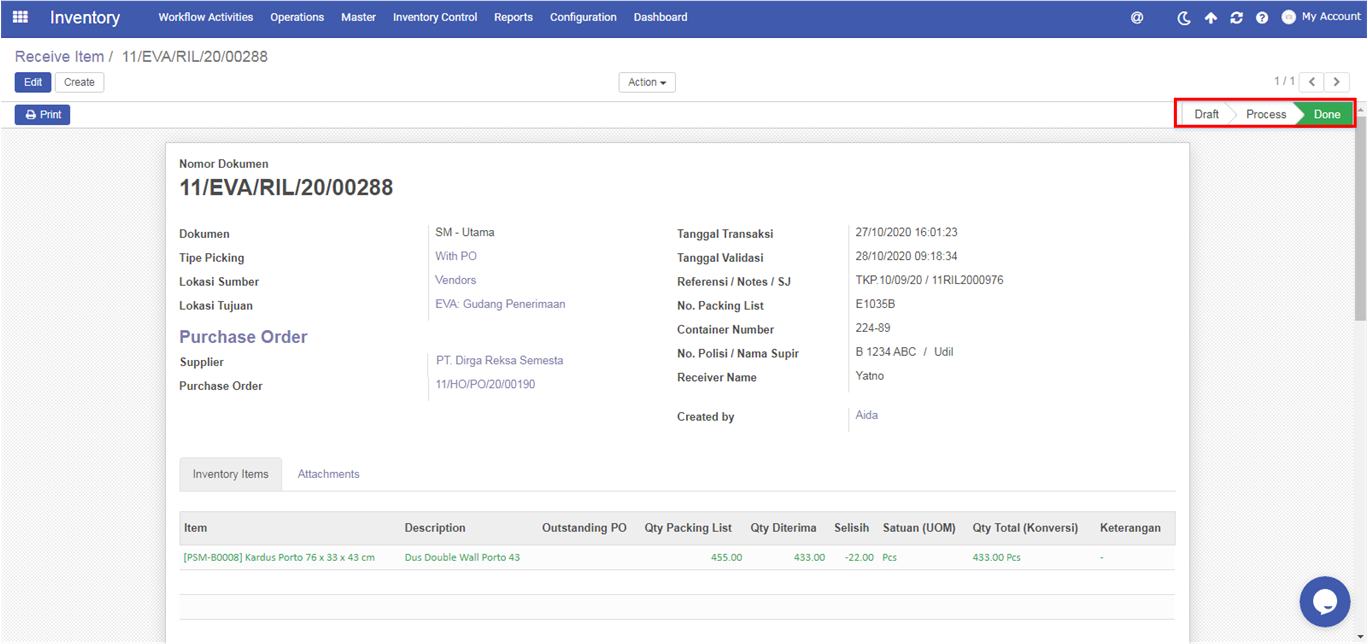Go to previous record with left chevron
This screenshot has width=1368, height=644.
point(1312,82)
